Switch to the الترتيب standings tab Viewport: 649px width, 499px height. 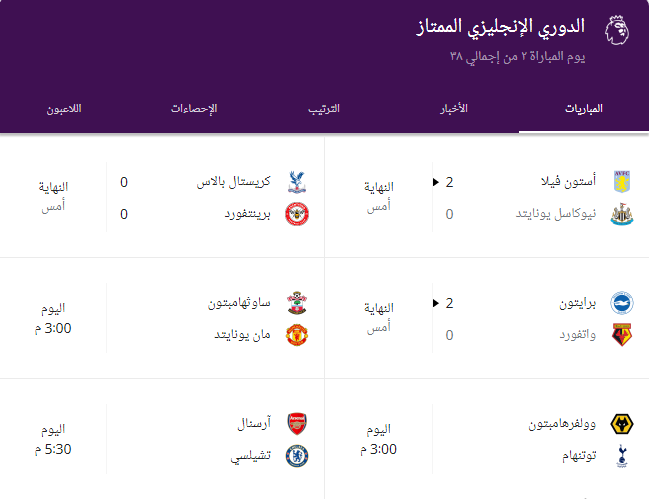coord(324,109)
